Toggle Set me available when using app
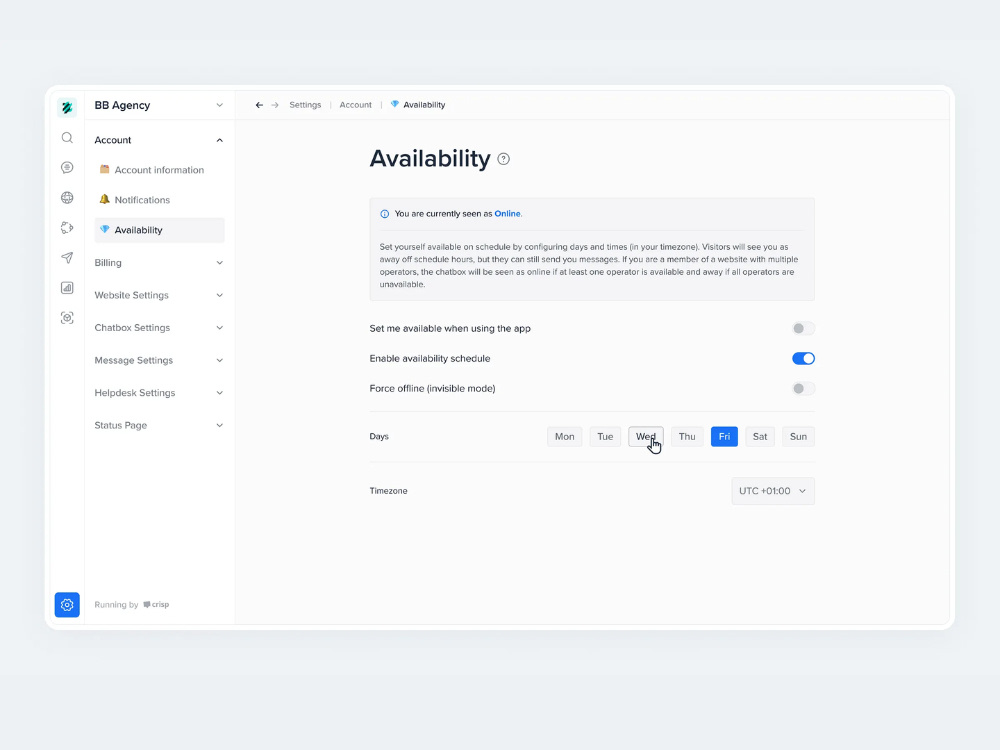 803,328
